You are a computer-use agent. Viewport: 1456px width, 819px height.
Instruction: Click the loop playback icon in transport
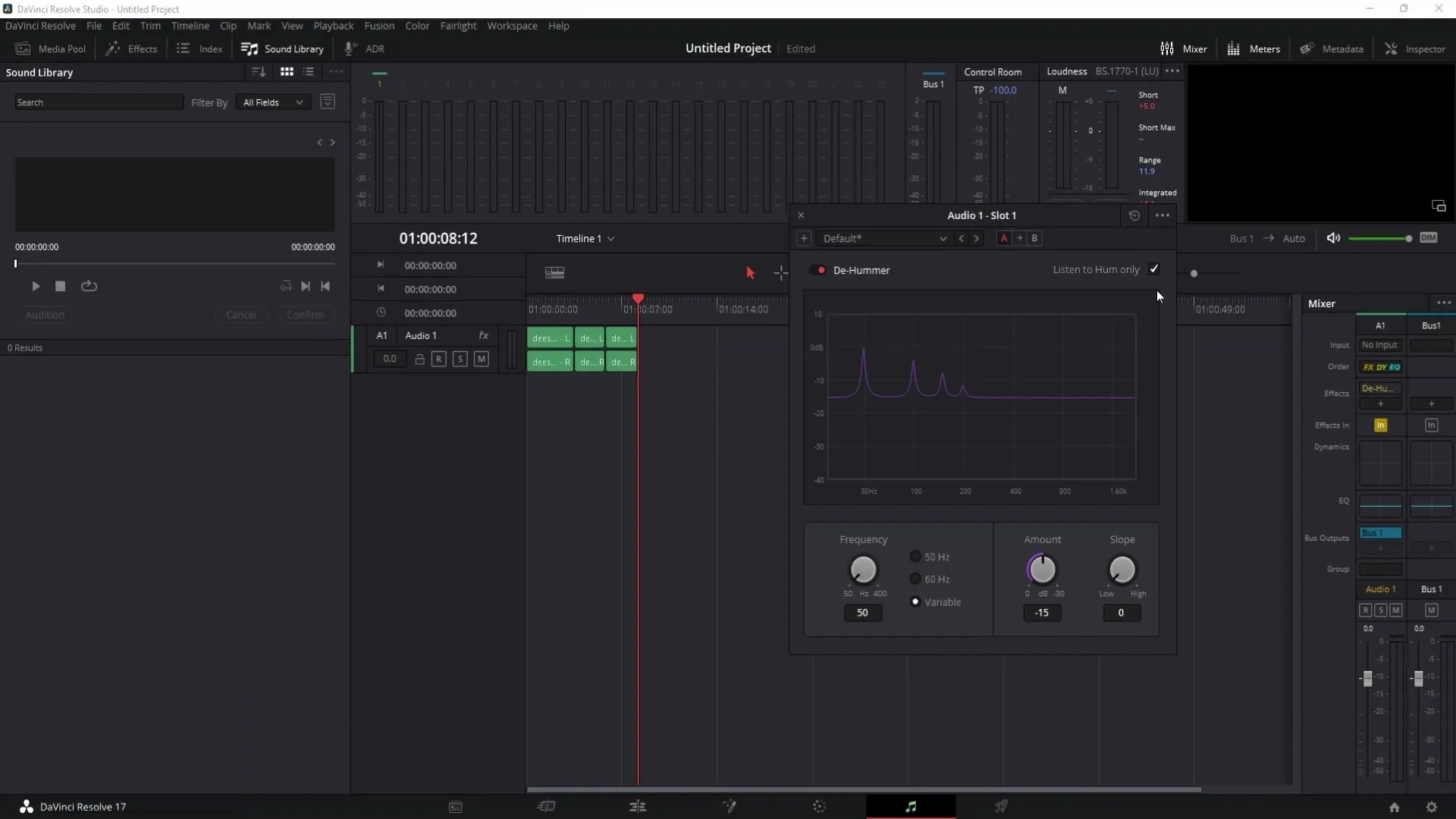click(x=89, y=287)
